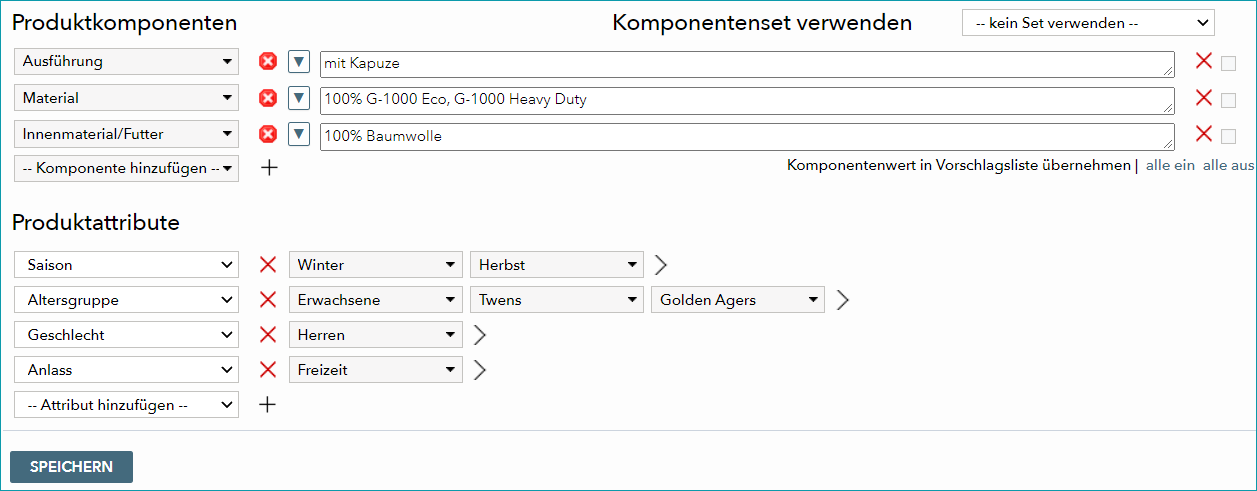1257x491 pixels.
Task: Click the 'alle ein' link
Action: point(1170,166)
